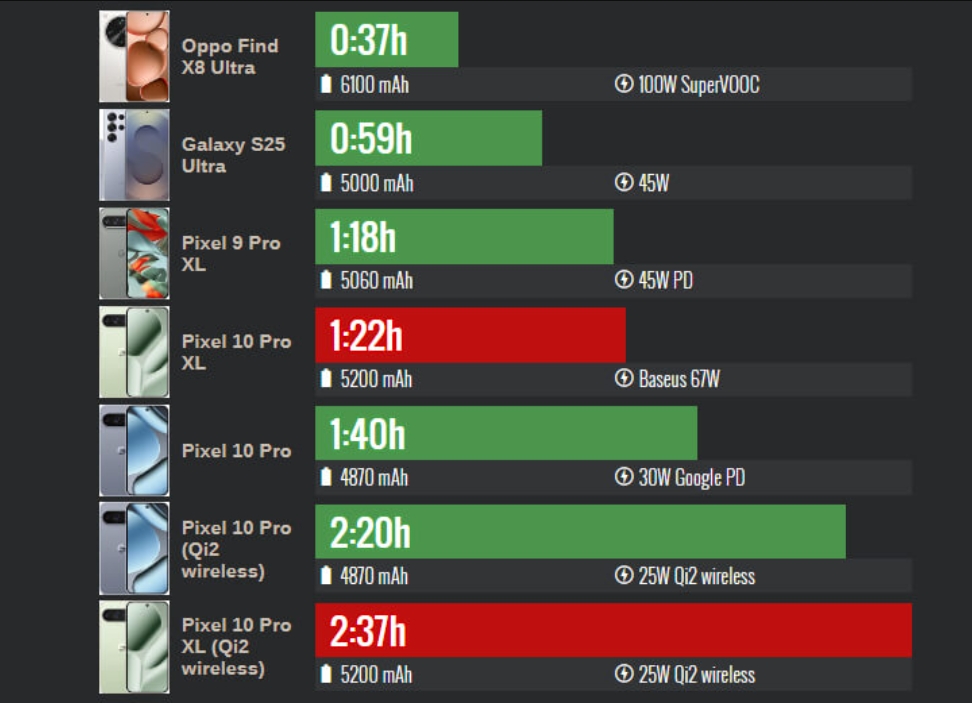Click the Pixel 10 Pro (Qi2 wireless) name
This screenshot has height=703, width=972.
[x=236, y=549]
